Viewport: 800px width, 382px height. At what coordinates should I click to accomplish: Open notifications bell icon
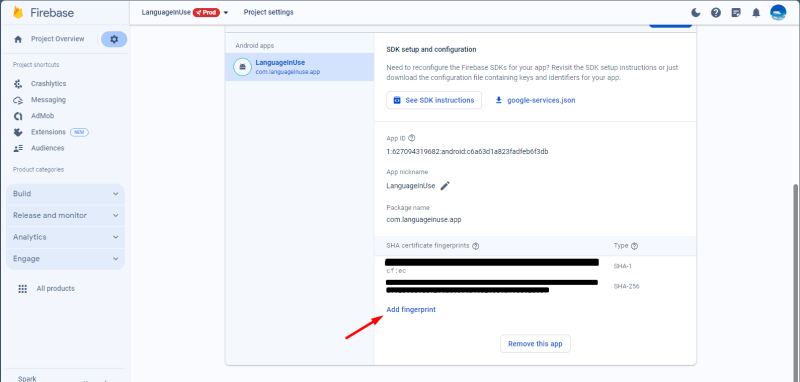pyautogui.click(x=756, y=13)
